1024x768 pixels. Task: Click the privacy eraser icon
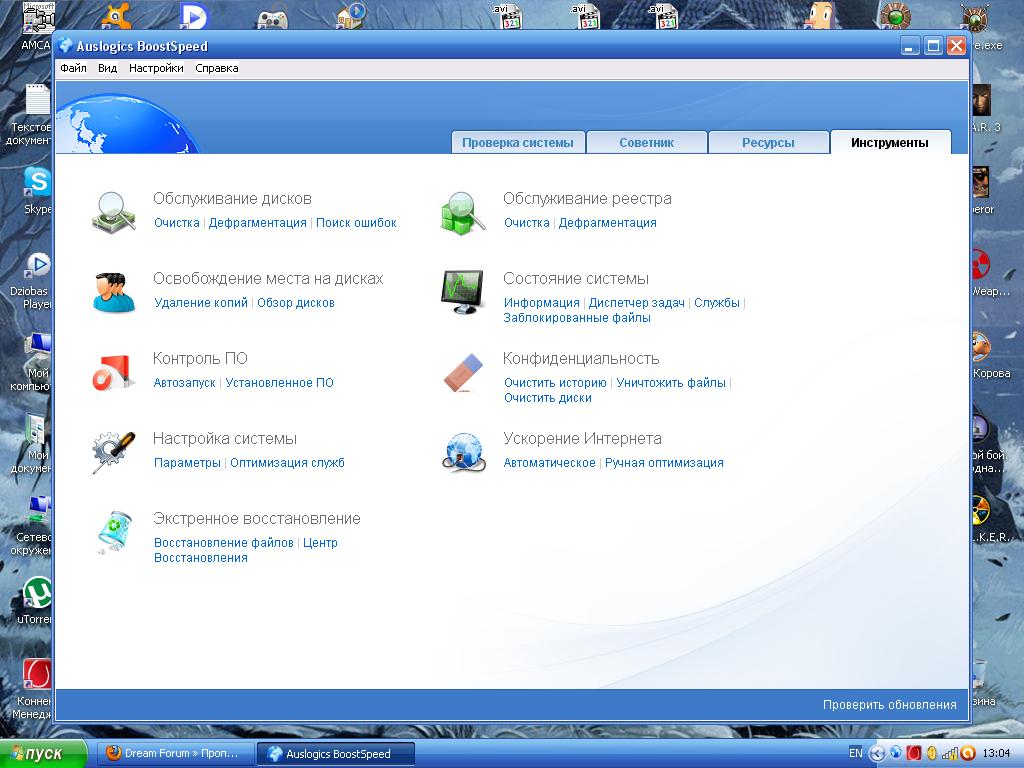[463, 372]
